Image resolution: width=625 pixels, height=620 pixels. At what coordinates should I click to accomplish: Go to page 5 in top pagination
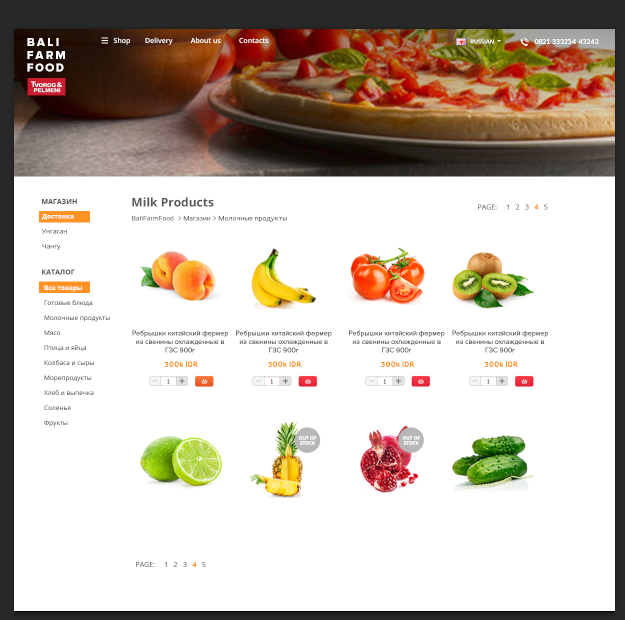pos(546,207)
